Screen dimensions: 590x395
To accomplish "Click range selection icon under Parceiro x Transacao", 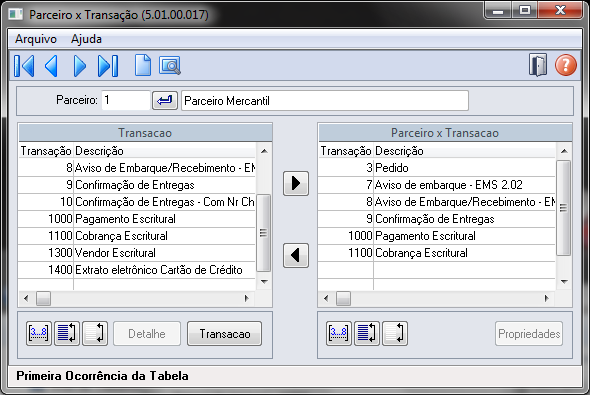I will tap(339, 333).
